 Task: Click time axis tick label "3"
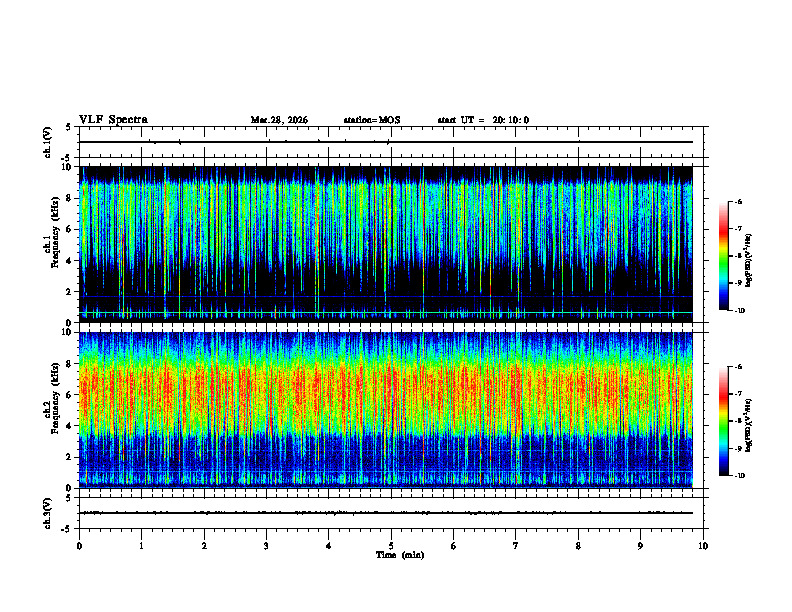tap(266, 546)
